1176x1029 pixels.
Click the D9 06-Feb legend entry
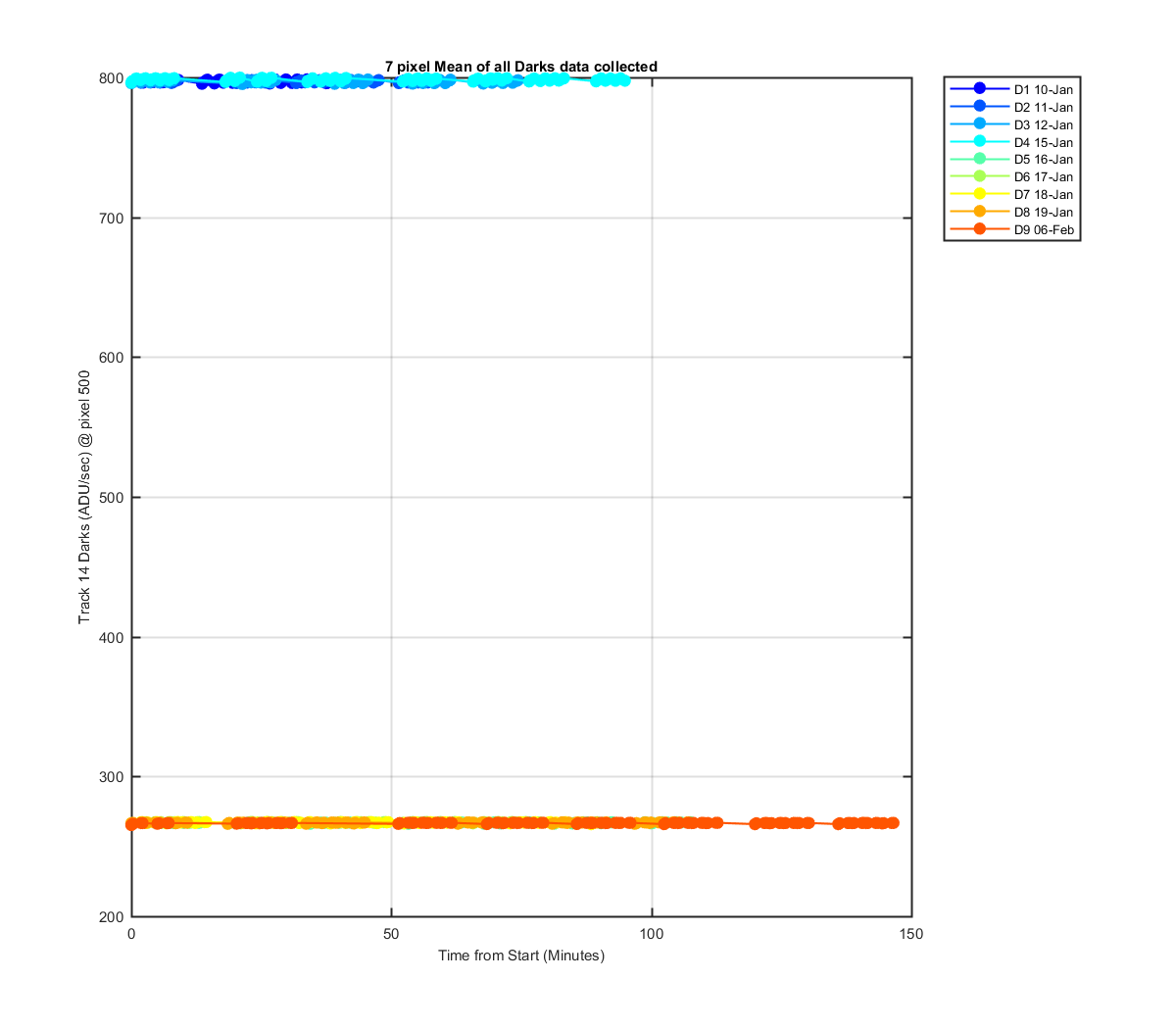pos(1011,229)
